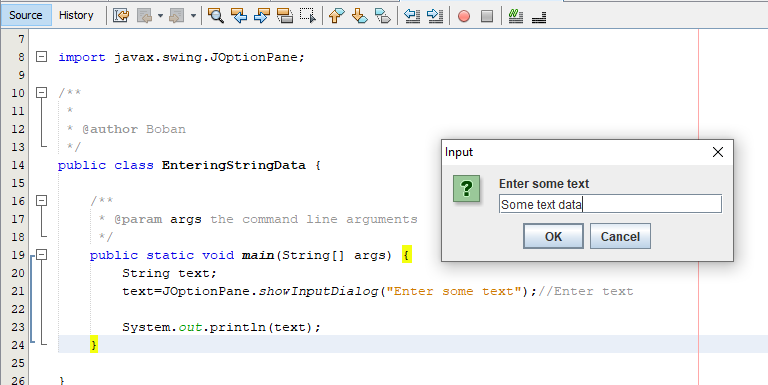Viewport: 768px width, 385px height.
Task: Click the '@author Boban' comment
Action: pos(134,129)
